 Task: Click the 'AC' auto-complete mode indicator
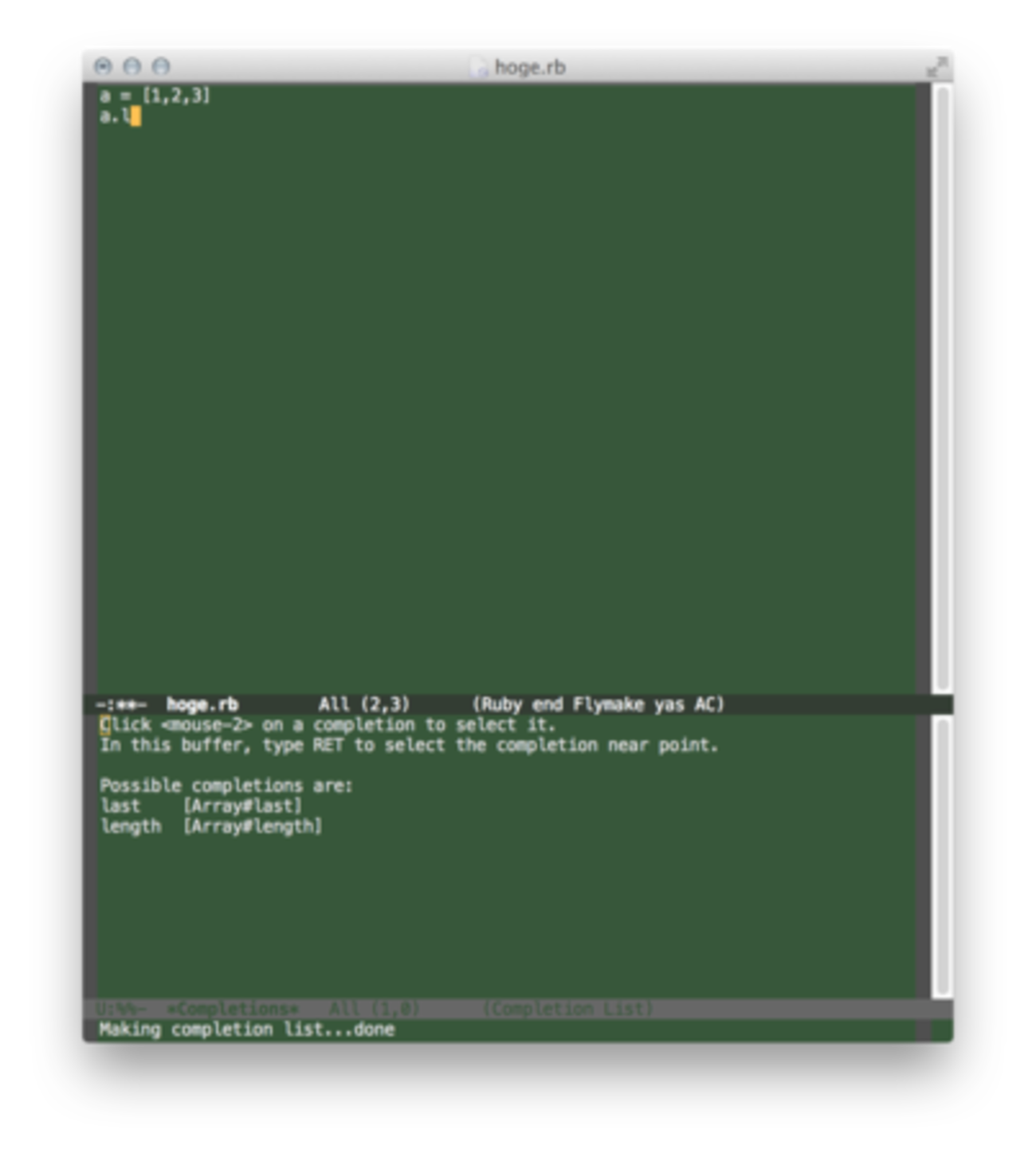(705, 704)
